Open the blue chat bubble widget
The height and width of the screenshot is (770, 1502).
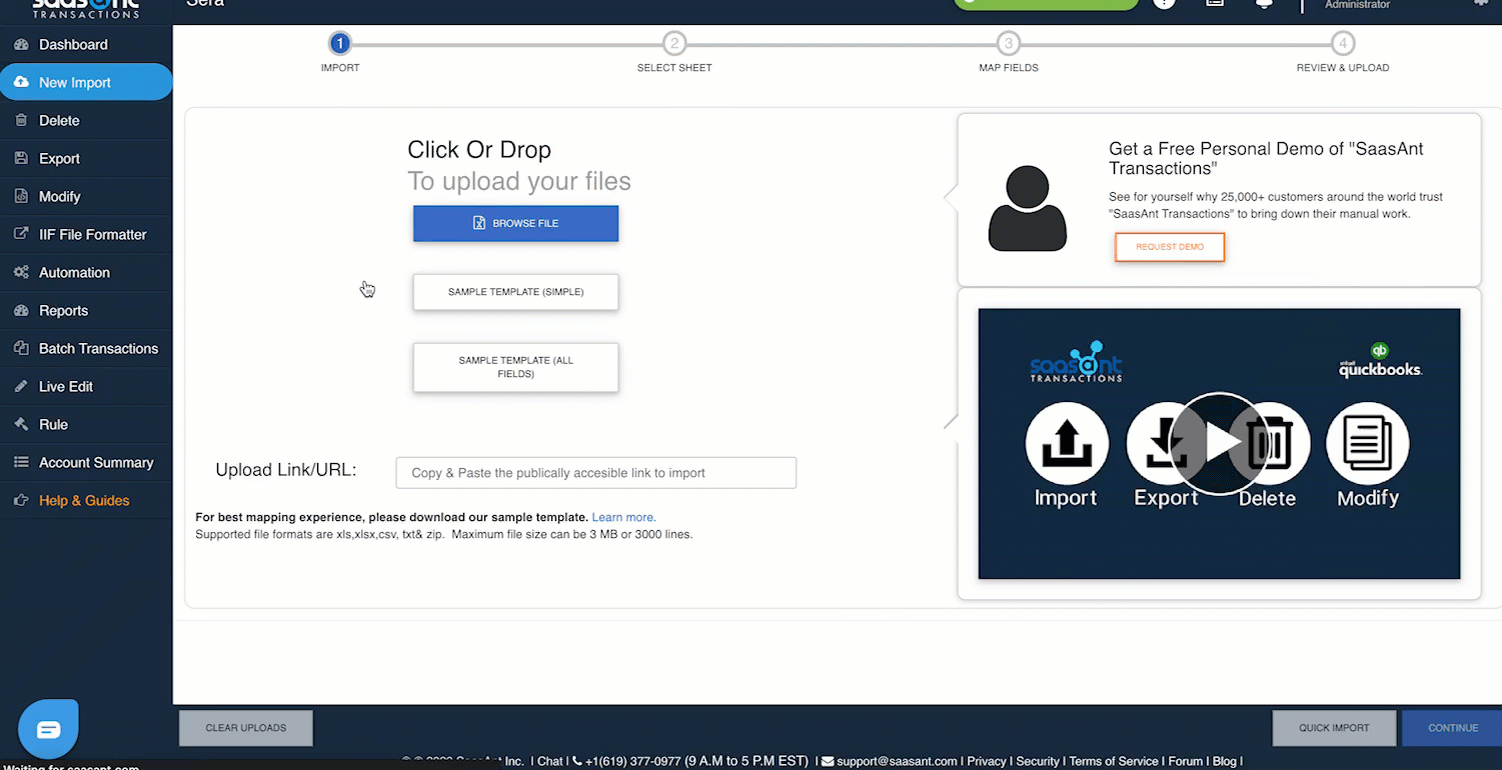click(x=48, y=729)
